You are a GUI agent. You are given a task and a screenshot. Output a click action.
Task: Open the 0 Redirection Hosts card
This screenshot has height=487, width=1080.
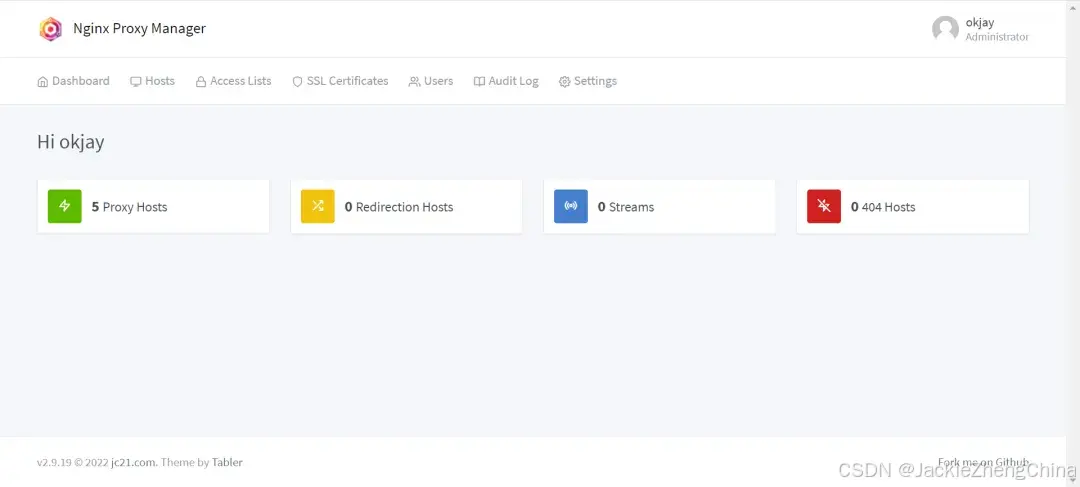click(406, 207)
